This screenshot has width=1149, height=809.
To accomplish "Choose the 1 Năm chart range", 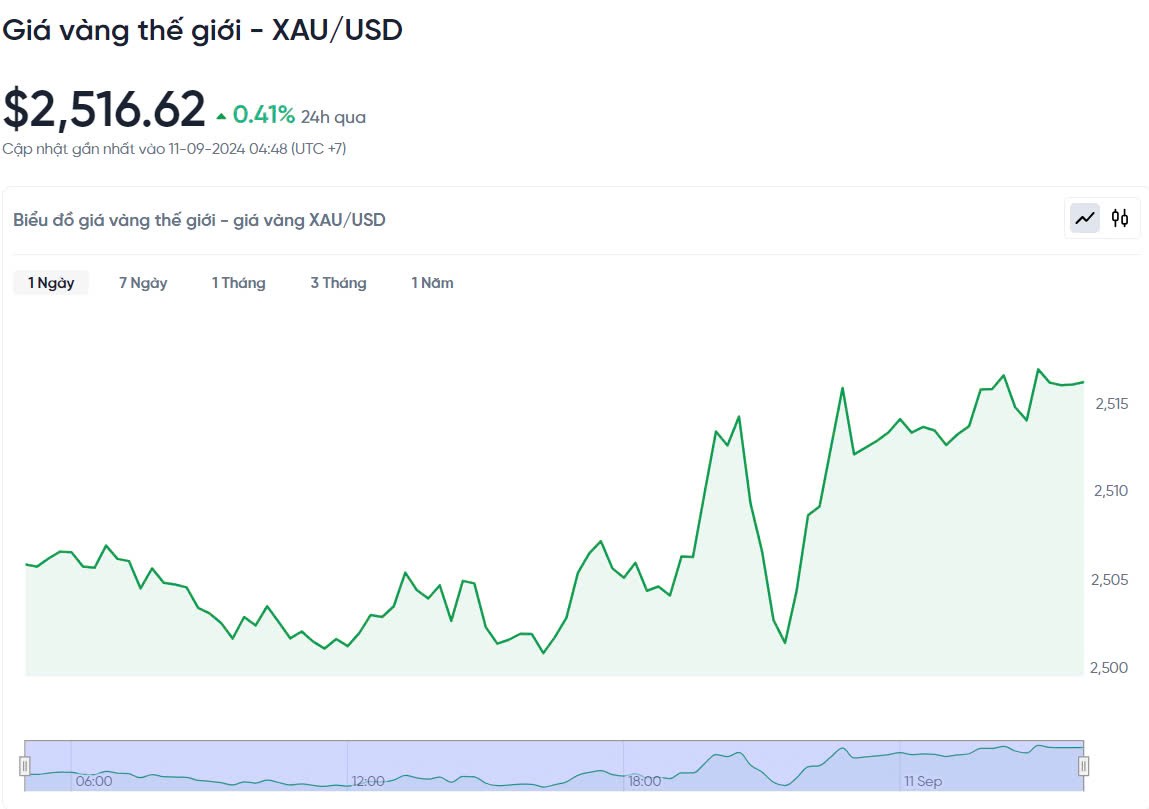I will tap(432, 283).
